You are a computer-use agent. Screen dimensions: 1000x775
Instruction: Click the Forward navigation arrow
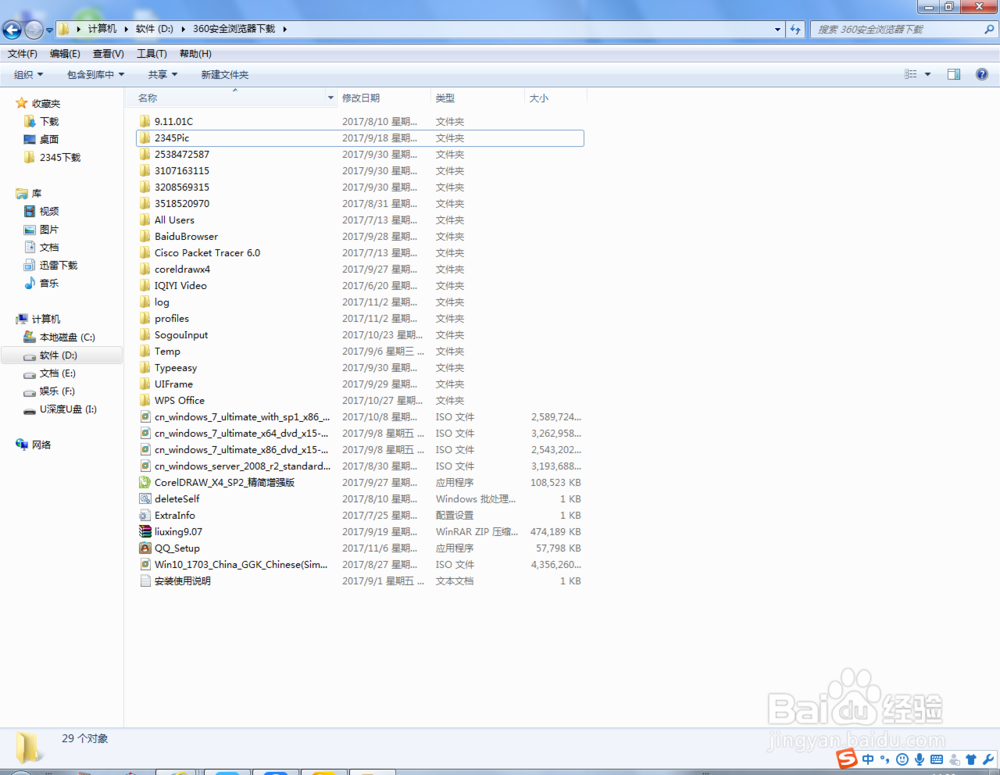34,29
